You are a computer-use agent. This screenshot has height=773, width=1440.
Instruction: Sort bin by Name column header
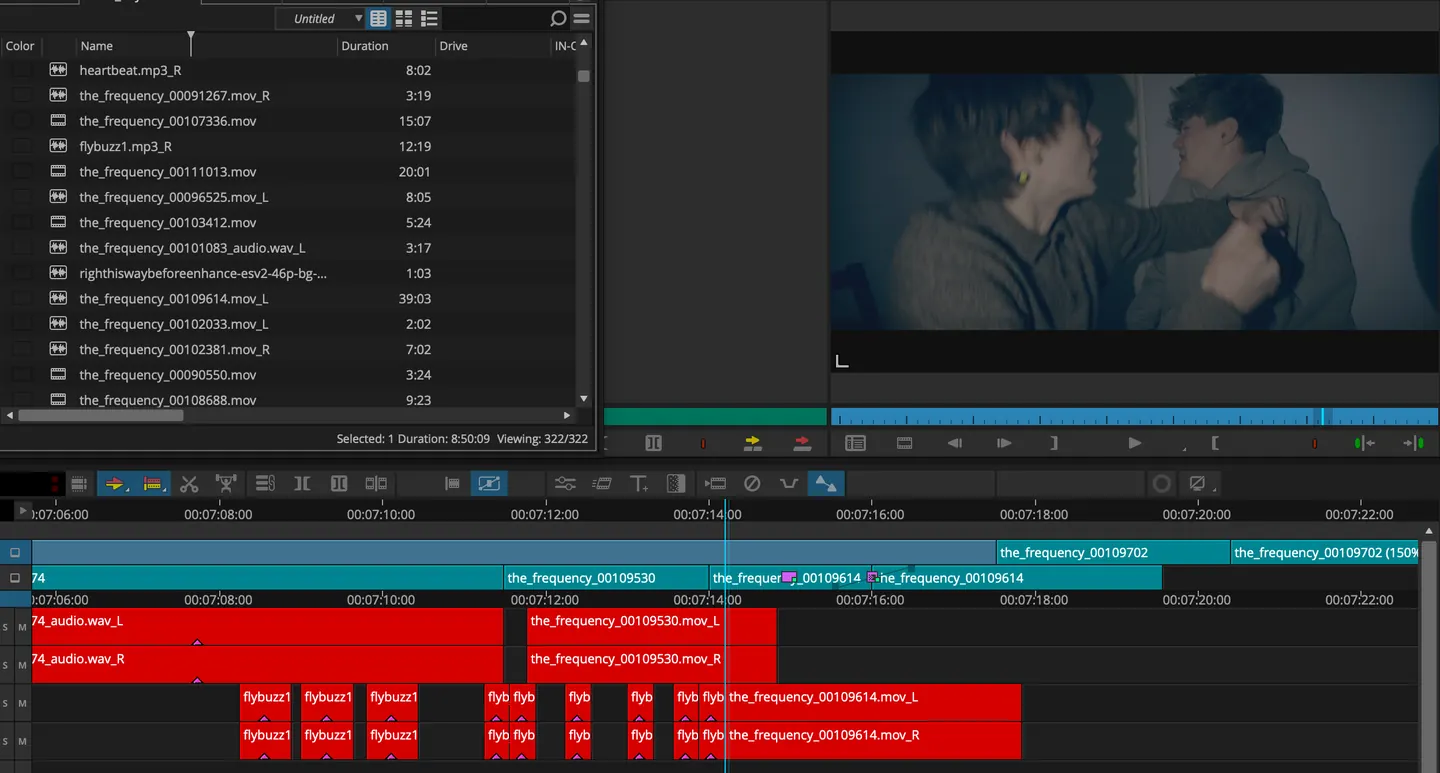click(x=96, y=46)
